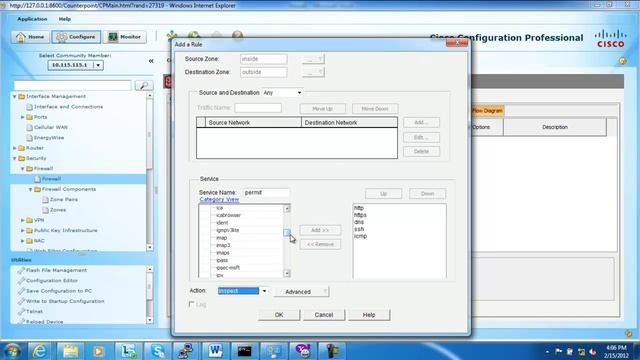Viewport: 640px width, 360px height.
Task: Open Microsoft Word from taskbar
Action: [x=215, y=351]
